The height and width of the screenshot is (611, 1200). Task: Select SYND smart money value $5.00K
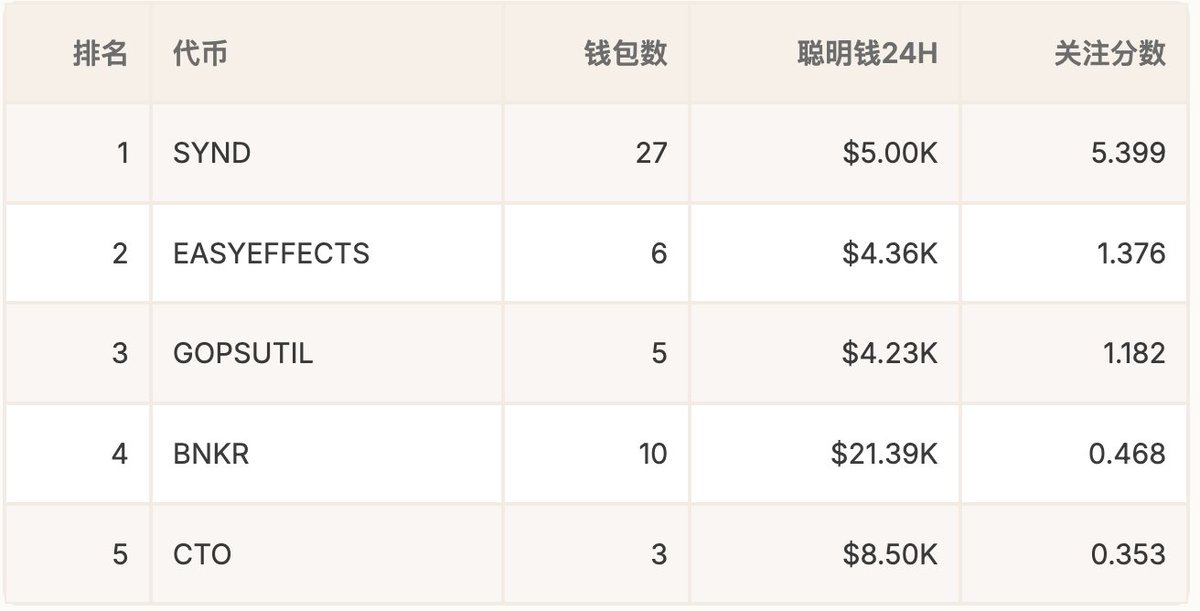pos(890,153)
